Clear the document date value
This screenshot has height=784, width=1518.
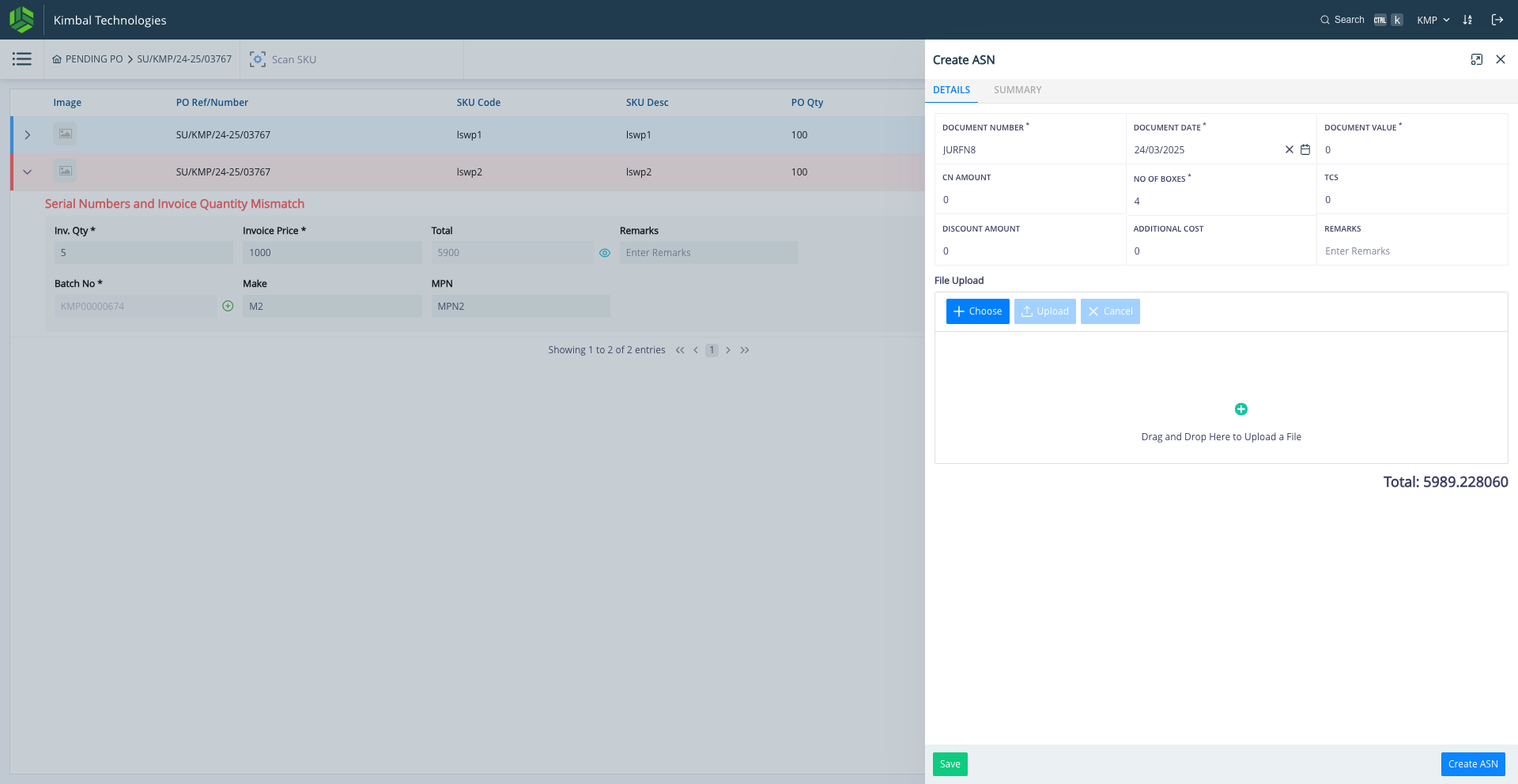coord(1289,149)
